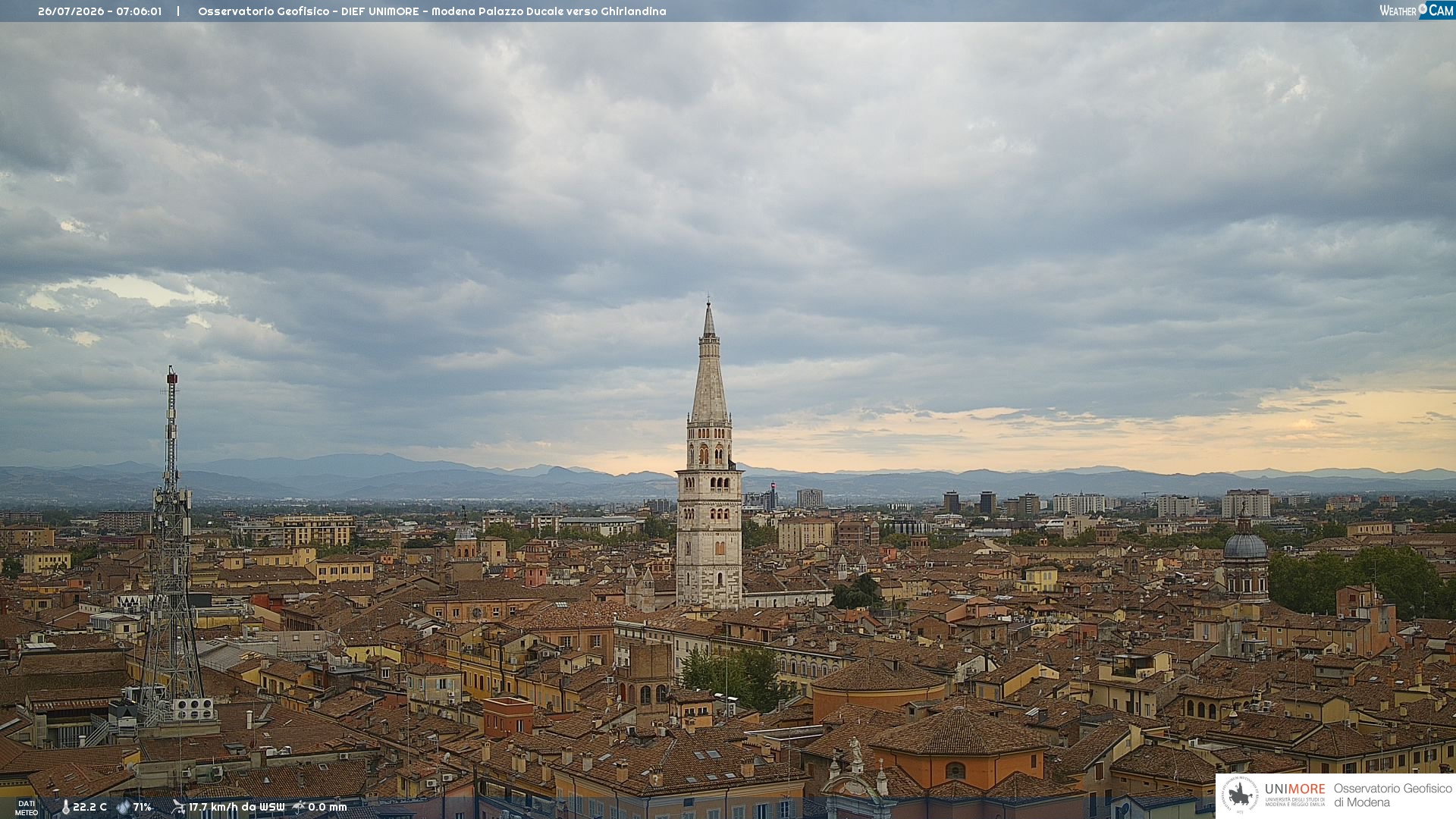This screenshot has height=819, width=1456.
Task: Click the UNIMORE university seal logo
Action: point(1240,795)
